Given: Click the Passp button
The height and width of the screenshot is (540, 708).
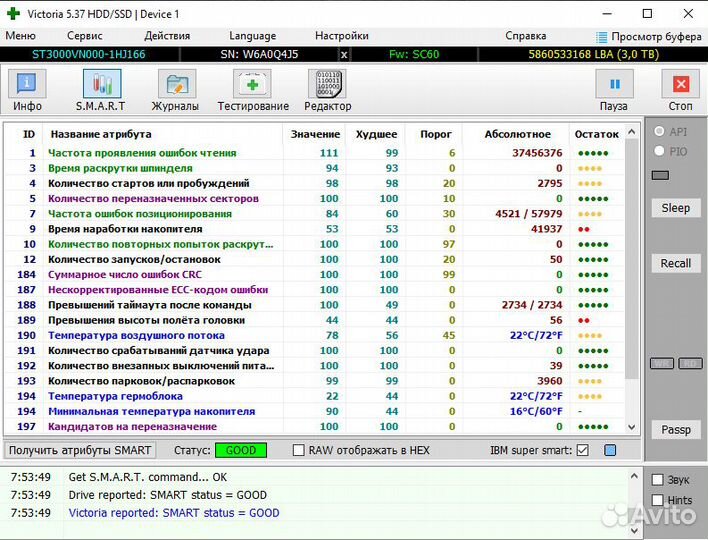Looking at the screenshot, I should [675, 429].
